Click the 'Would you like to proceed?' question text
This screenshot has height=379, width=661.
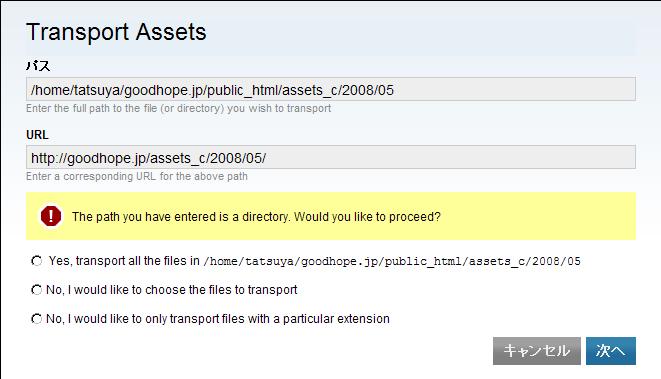(367, 217)
